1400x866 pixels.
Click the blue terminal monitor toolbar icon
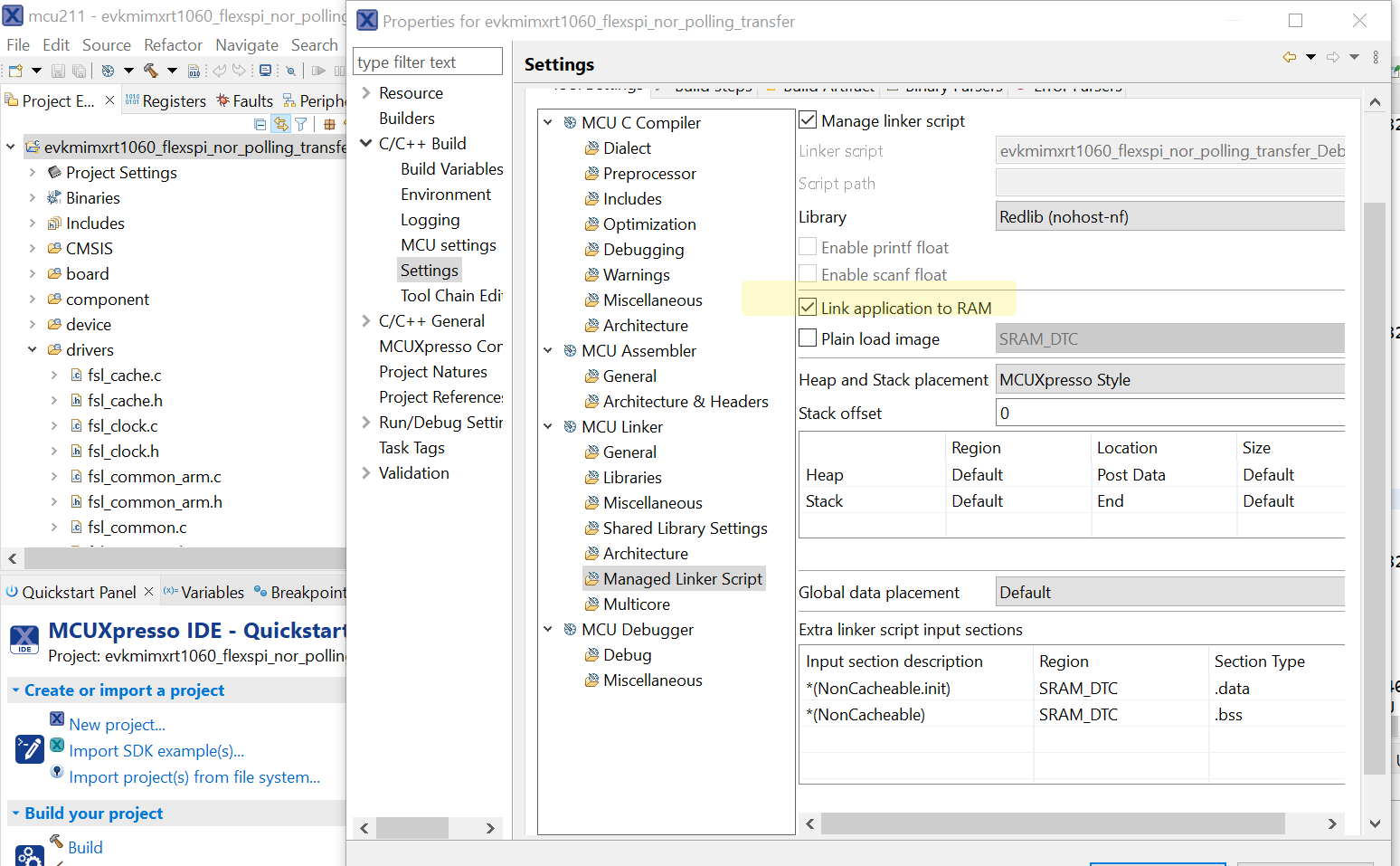pyautogui.click(x=265, y=71)
